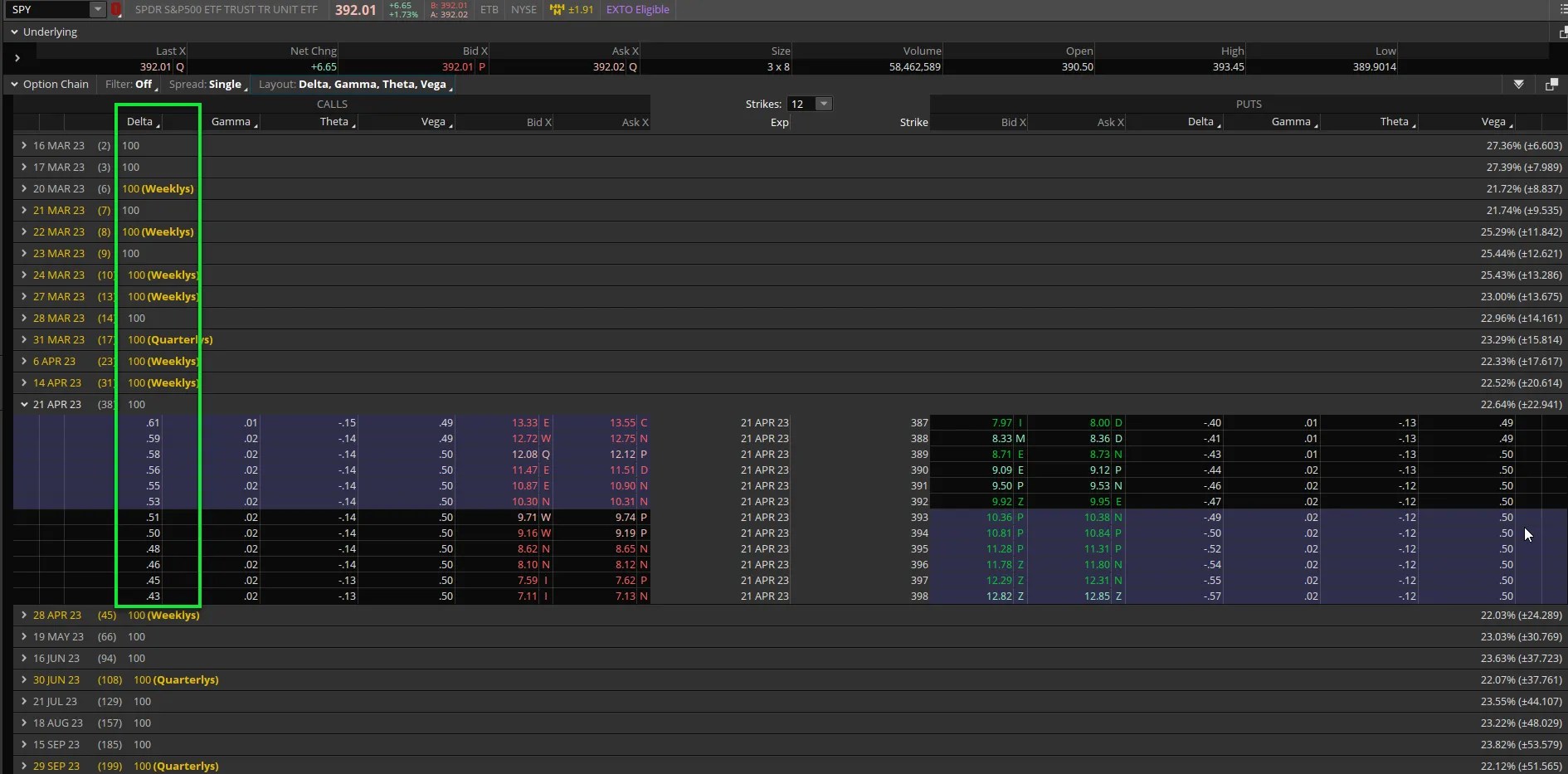Open the Strikes dropdown showing 12

tap(821, 104)
